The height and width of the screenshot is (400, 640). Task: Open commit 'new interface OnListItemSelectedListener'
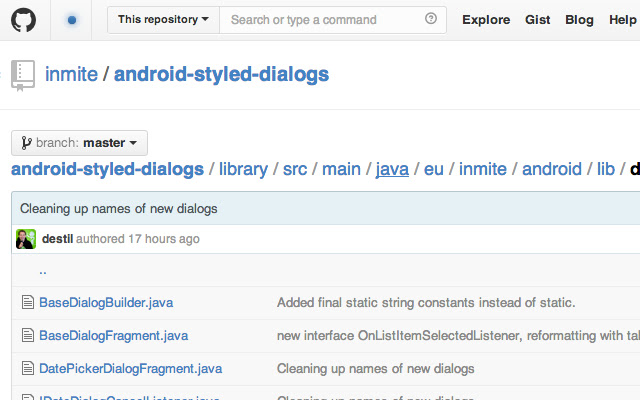tap(458, 336)
